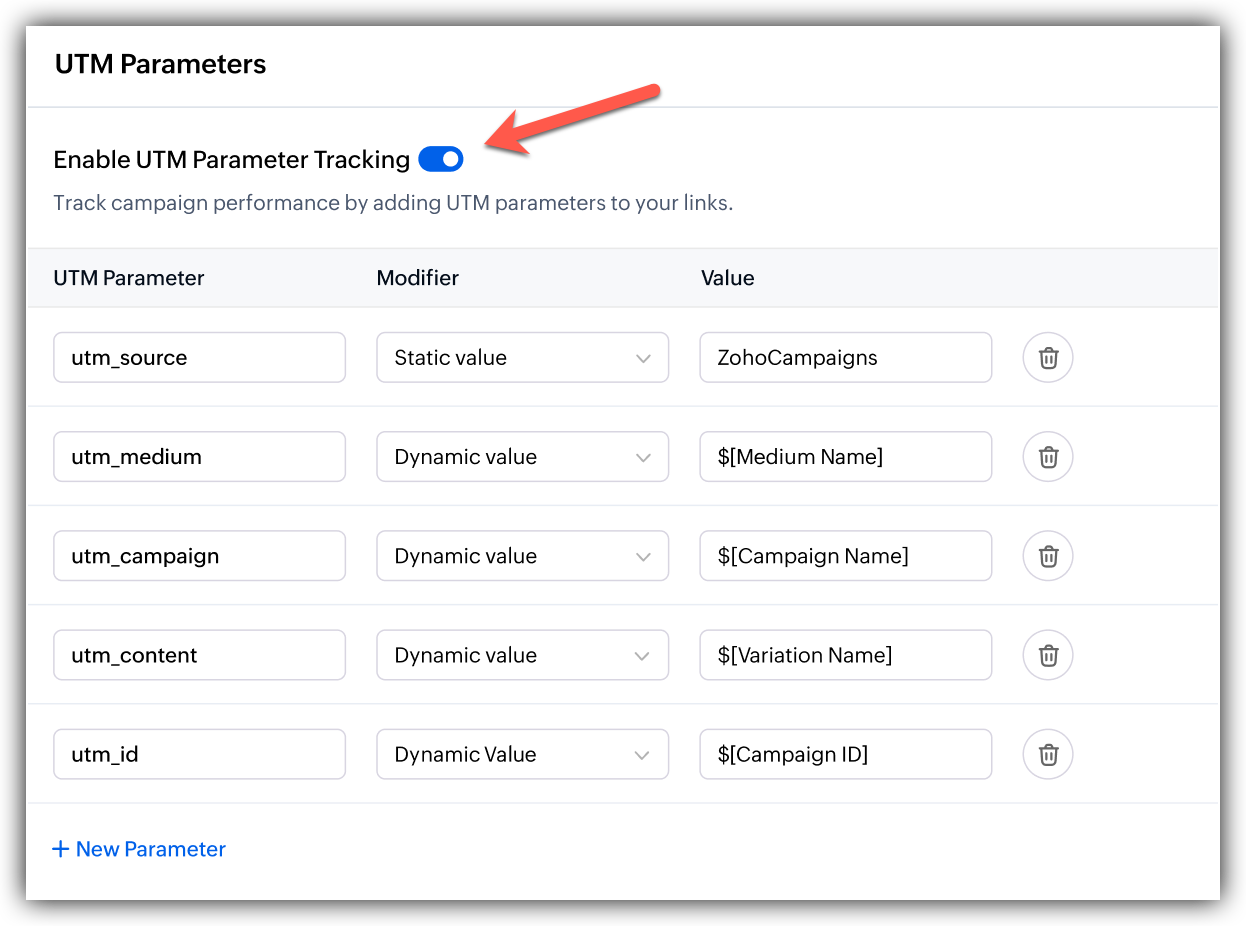Delete the utm_medium parameter row
1246x926 pixels.
[1048, 457]
